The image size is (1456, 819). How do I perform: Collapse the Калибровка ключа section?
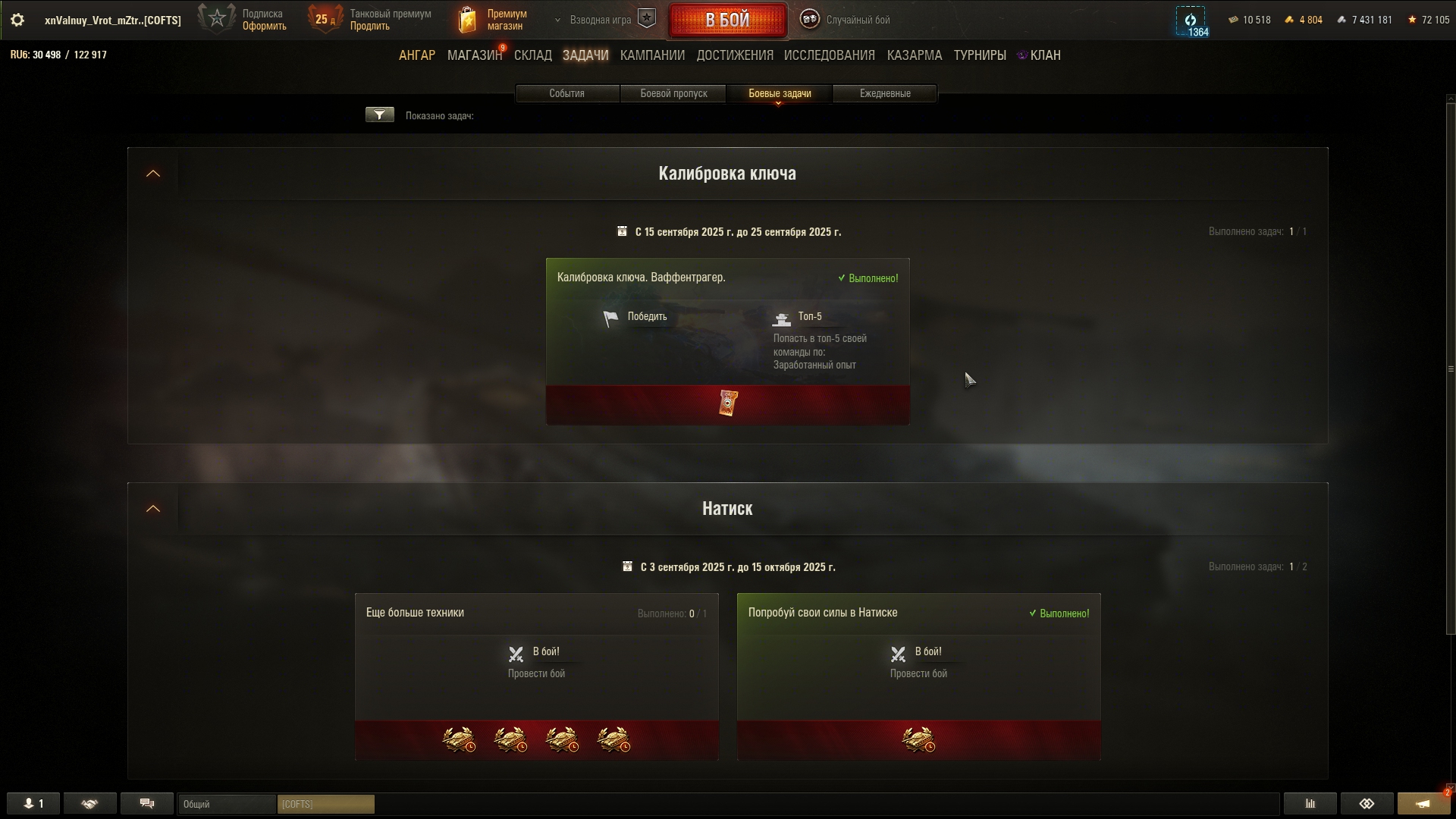153,174
